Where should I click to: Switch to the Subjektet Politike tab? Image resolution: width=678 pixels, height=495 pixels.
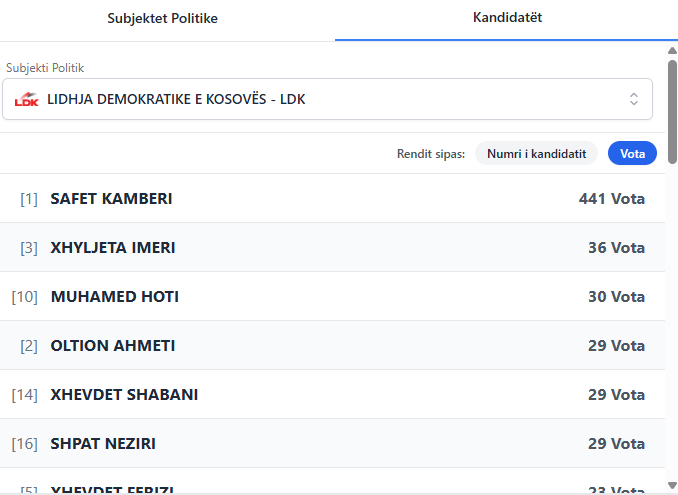click(x=167, y=19)
